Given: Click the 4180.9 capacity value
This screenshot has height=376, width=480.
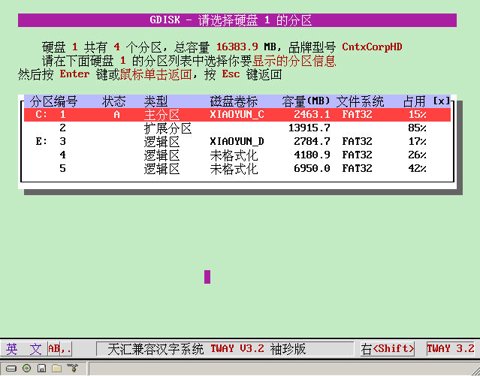Looking at the screenshot, I should pos(312,155).
